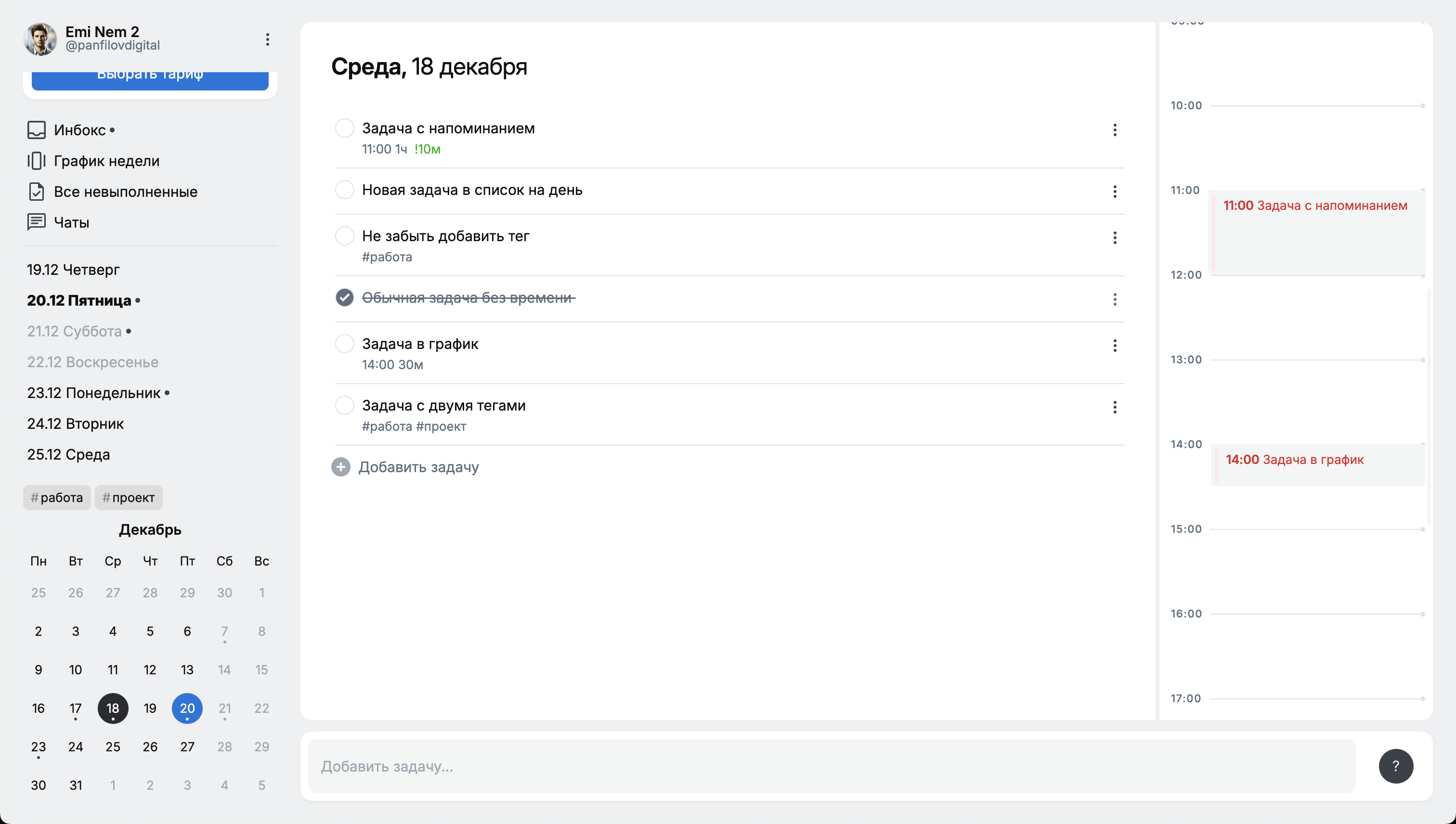Toggle completed checkbox on 'Обычная задача без времени'
The height and width of the screenshot is (824, 1456).
tap(344, 298)
